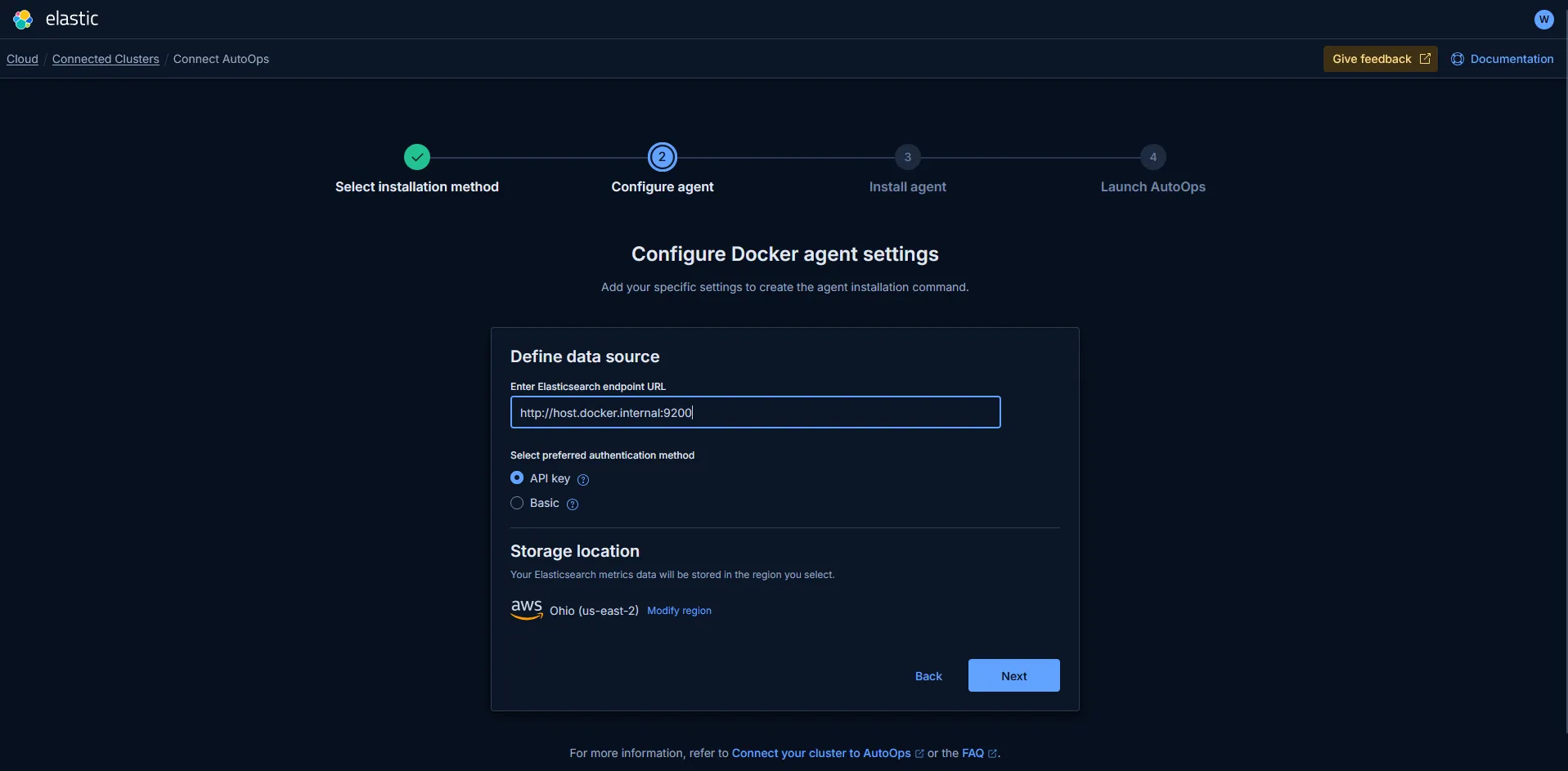Click the API key help icon
This screenshot has height=771, width=1568.
(583, 480)
